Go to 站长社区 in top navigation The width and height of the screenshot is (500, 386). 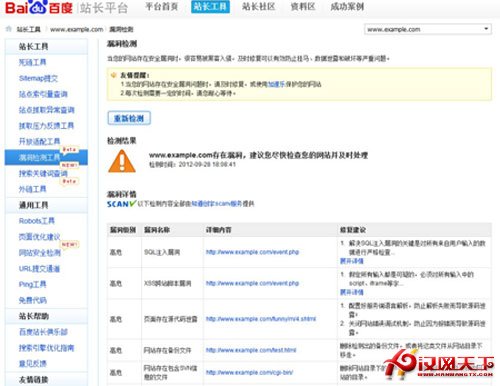[x=258, y=7]
